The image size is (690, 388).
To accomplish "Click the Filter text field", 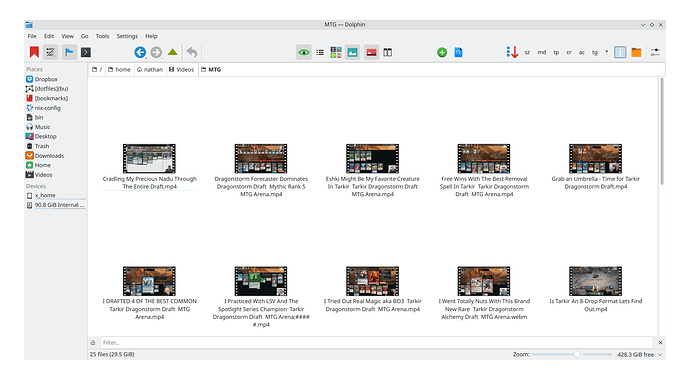I will pyautogui.click(x=376, y=342).
